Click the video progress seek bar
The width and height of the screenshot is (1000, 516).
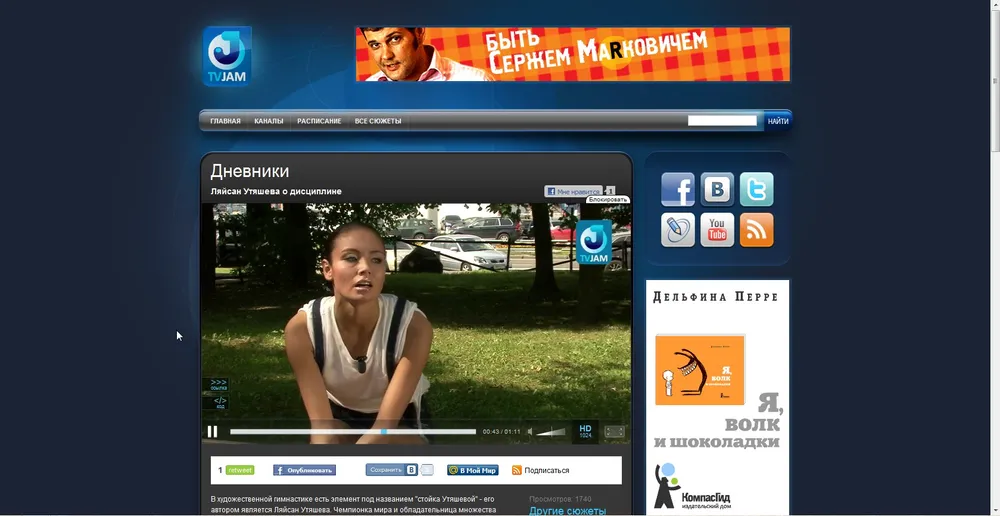pyautogui.click(x=352, y=432)
